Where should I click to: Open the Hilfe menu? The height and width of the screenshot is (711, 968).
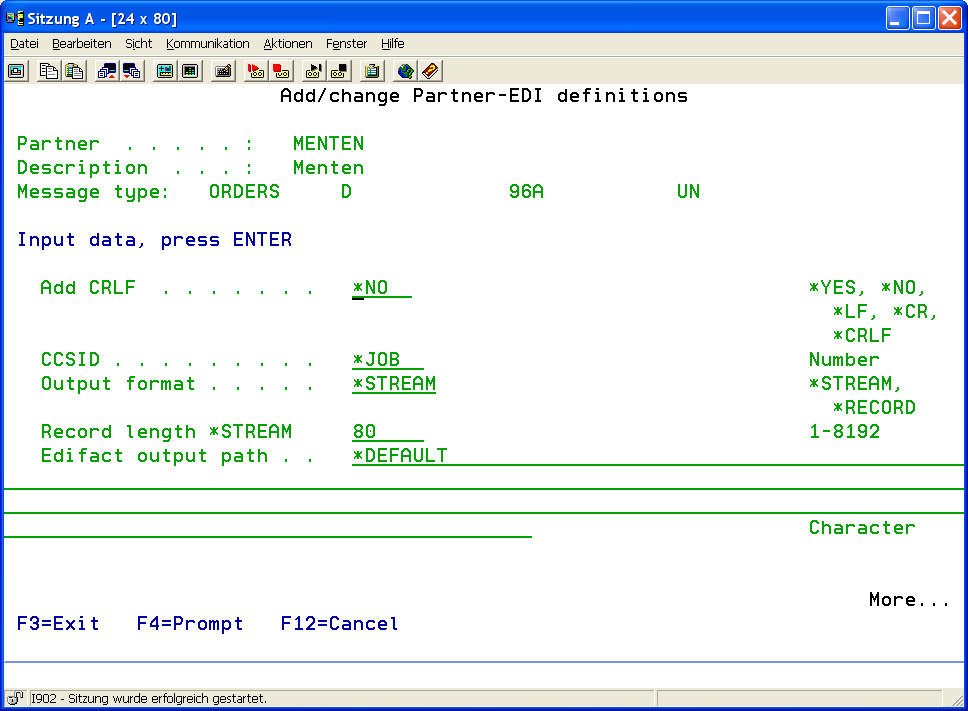pos(392,44)
